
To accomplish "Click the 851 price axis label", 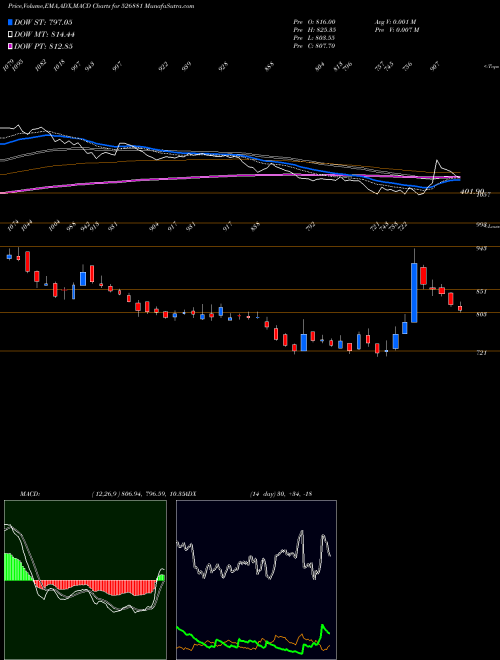I will tap(482, 291).
